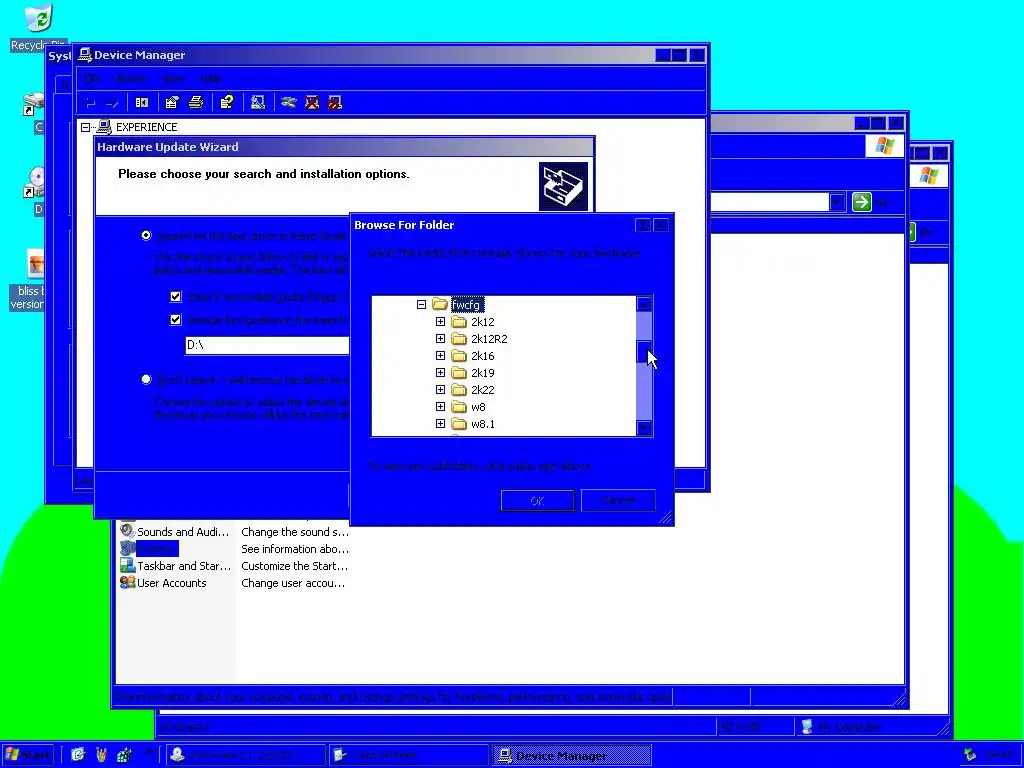The image size is (1024, 768).
Task: Click the w8.1 folder icon
Action: [x=460, y=424]
